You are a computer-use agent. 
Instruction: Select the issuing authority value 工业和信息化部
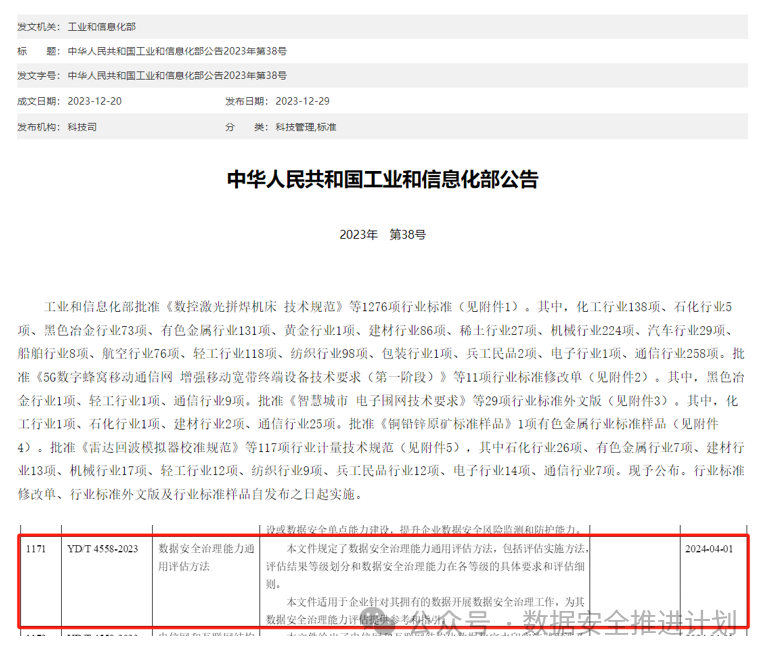click(102, 26)
